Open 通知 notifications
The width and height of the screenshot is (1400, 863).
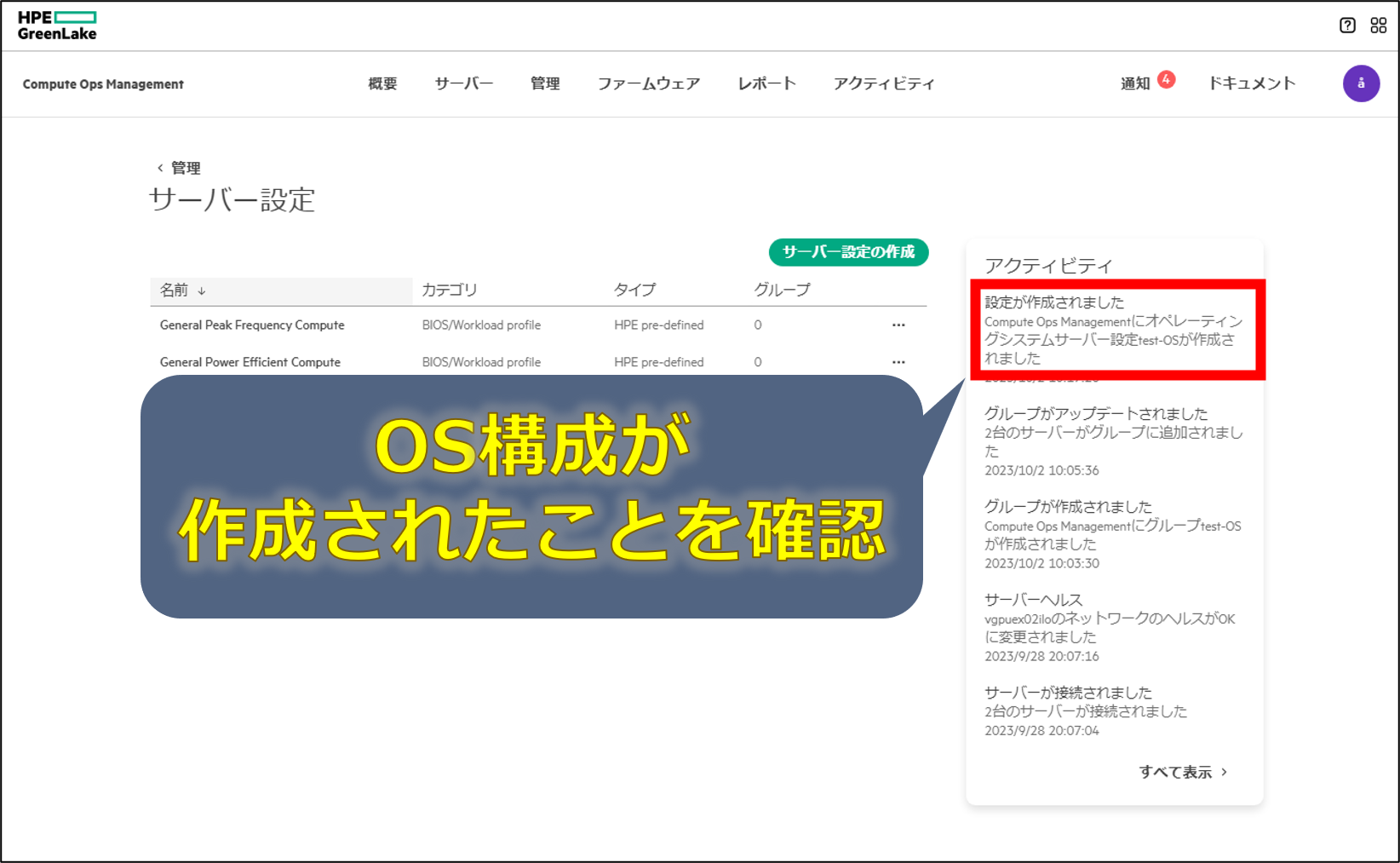pos(1135,83)
